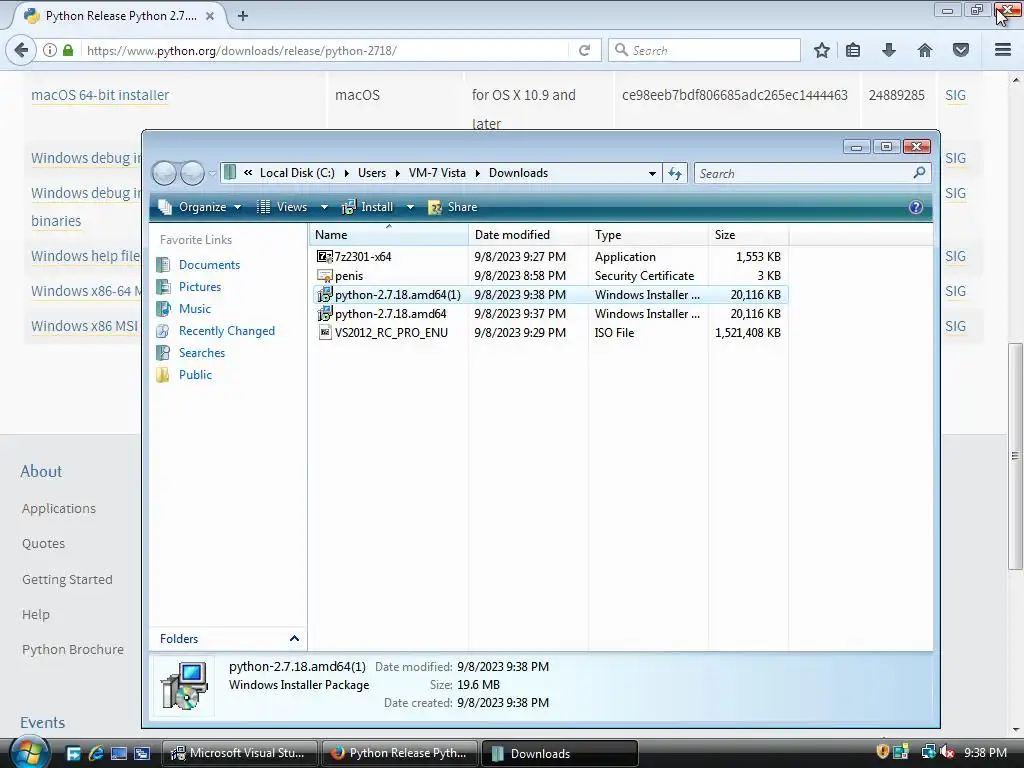Click the Show Desktop quick launch icon
The width and height of the screenshot is (1024, 768).
(118, 753)
